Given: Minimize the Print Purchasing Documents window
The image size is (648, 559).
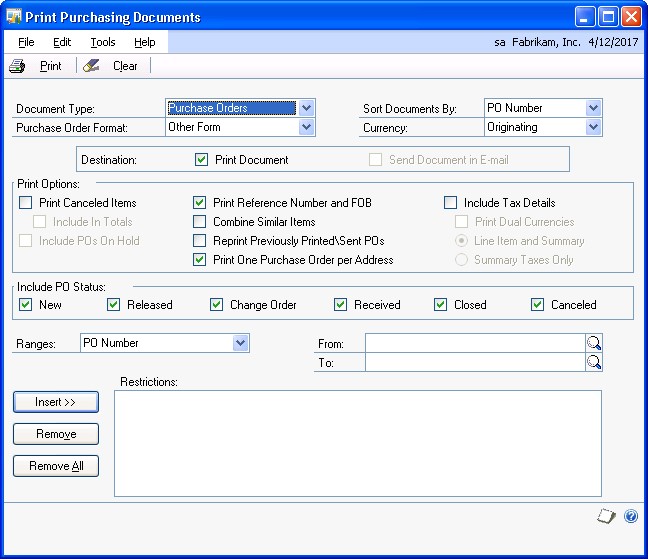Looking at the screenshot, I should pos(584,17).
